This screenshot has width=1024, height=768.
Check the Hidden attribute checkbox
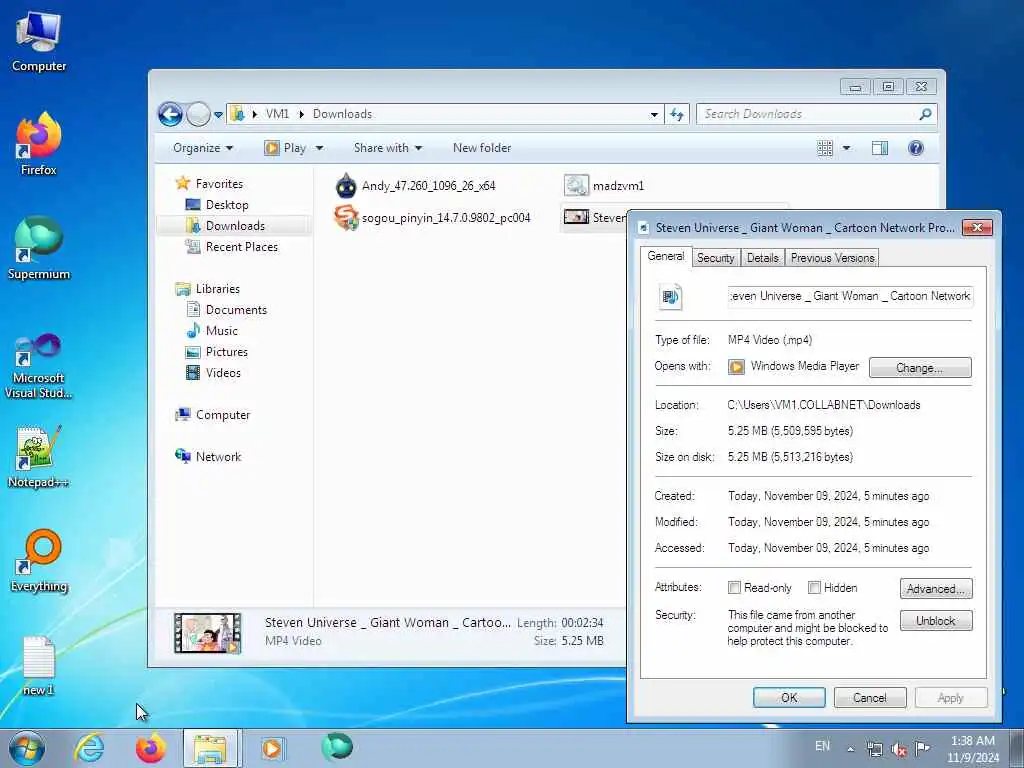click(814, 588)
